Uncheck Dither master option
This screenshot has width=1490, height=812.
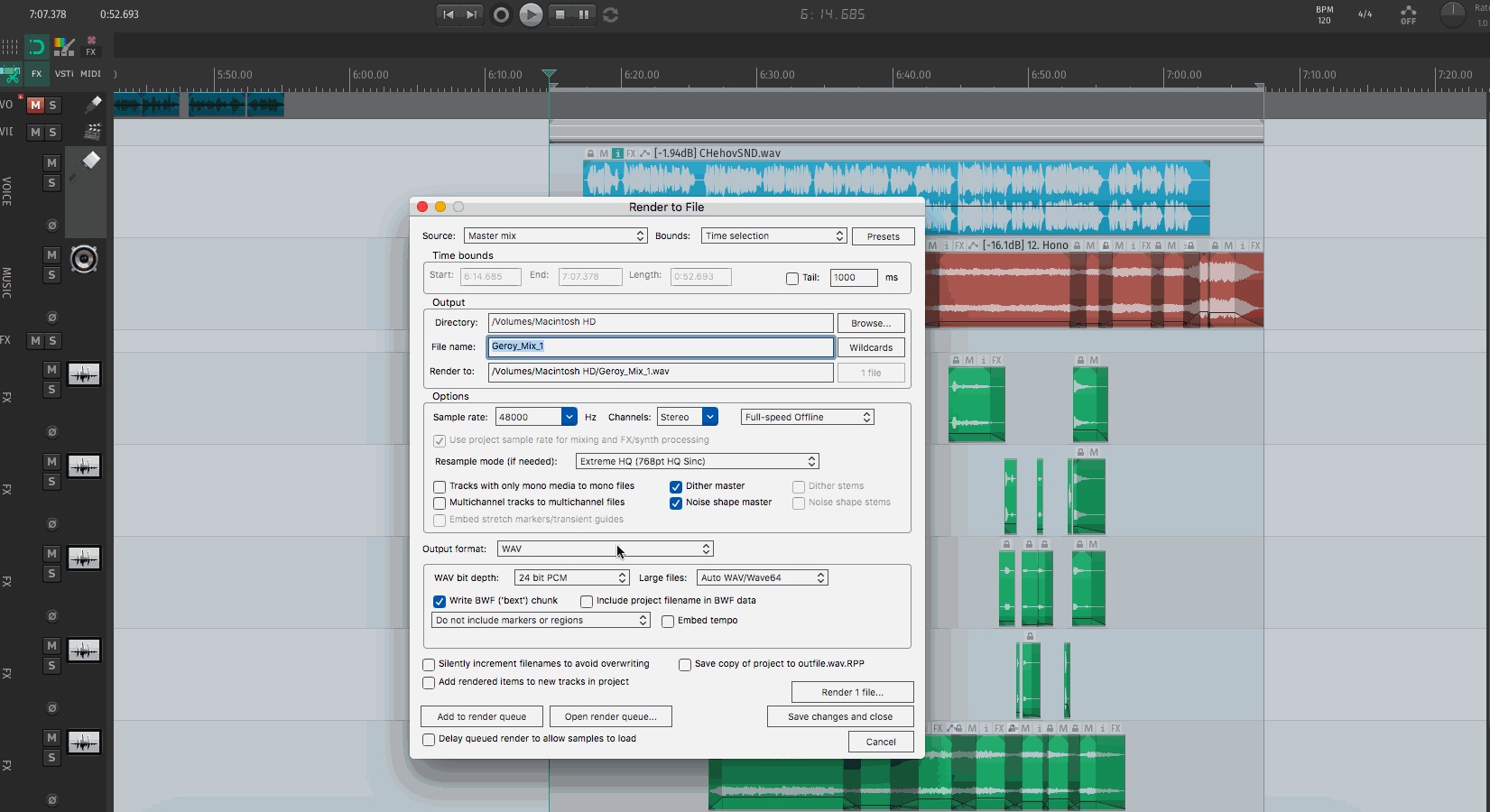(x=676, y=487)
